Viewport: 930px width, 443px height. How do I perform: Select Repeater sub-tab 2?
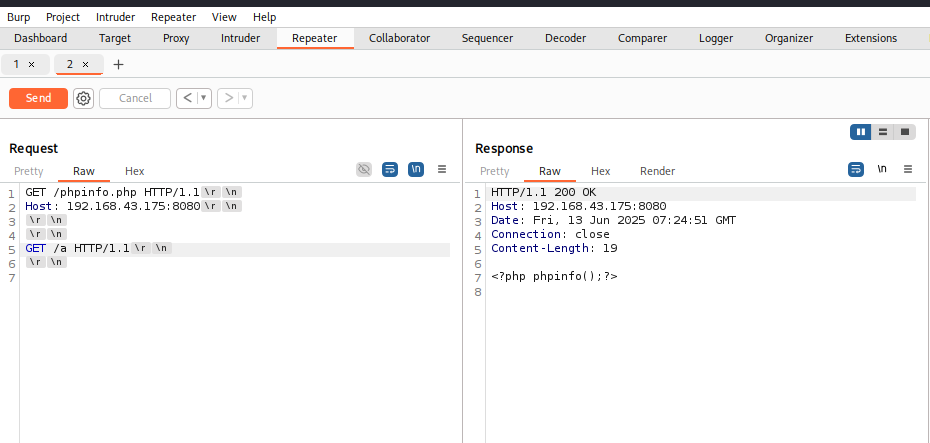(x=69, y=65)
